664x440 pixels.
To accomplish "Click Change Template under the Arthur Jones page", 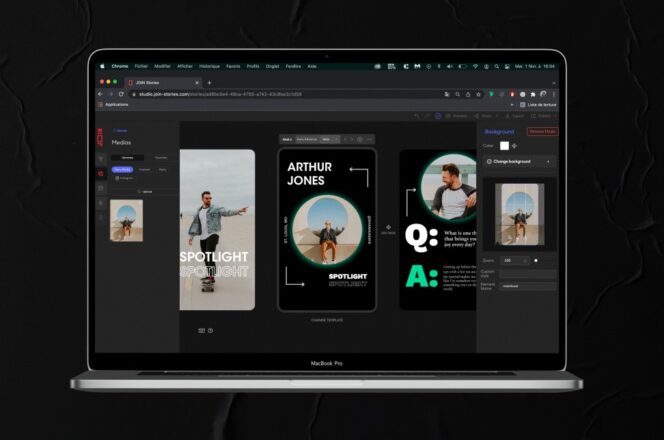I will click(327, 320).
